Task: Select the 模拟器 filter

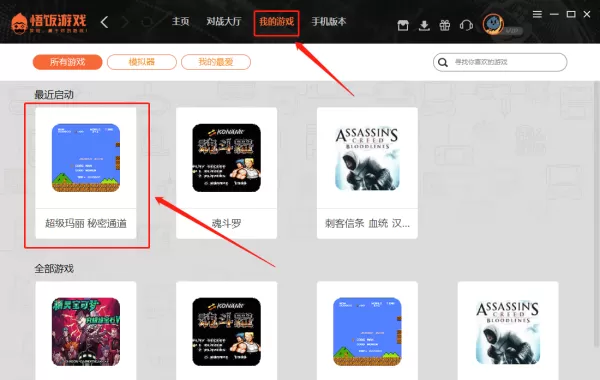Action: point(142,62)
